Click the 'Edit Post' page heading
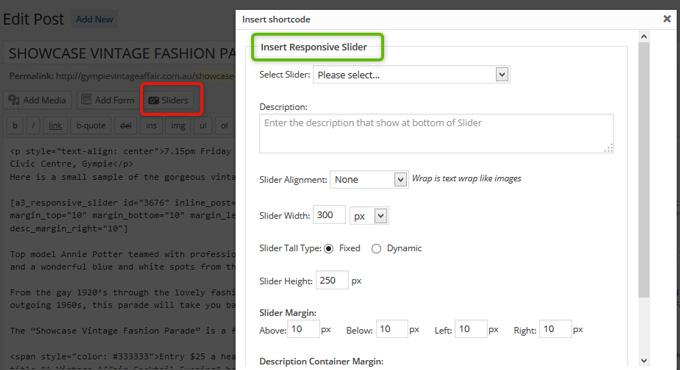680x370 pixels. click(33, 19)
